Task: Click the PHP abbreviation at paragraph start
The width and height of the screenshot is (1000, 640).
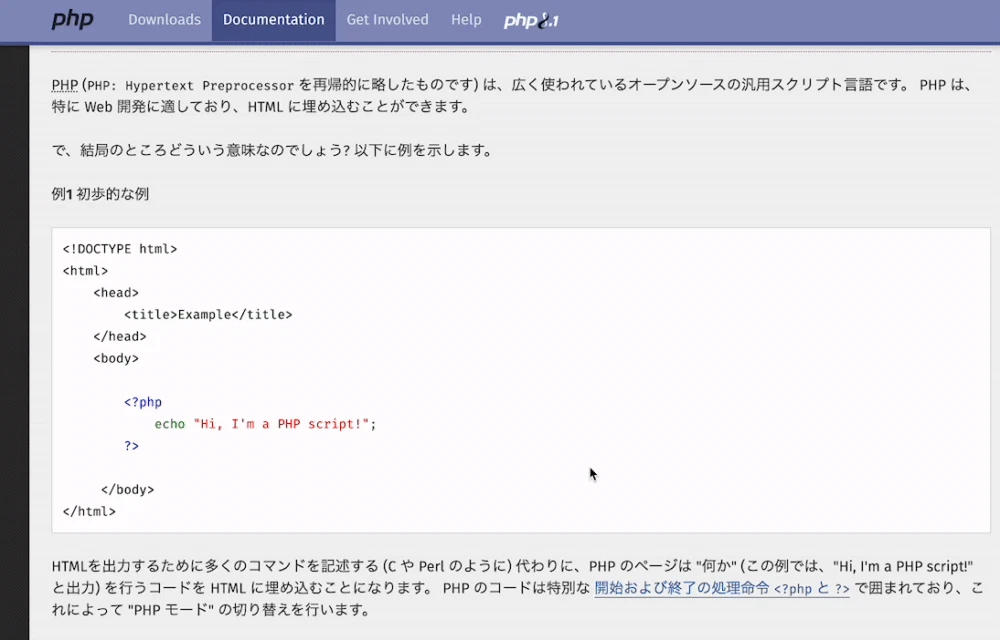Action: 64,85
